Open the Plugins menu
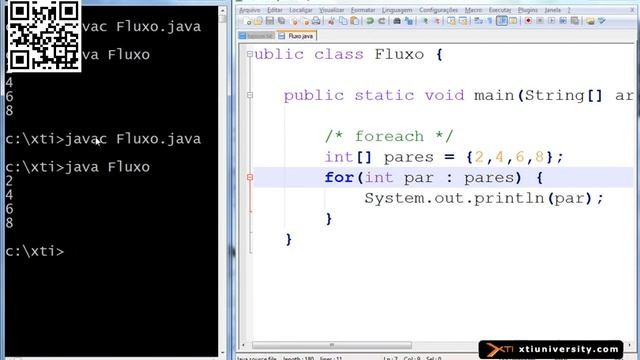Image resolution: width=640 pixels, height=360 pixels. click(x=528, y=10)
